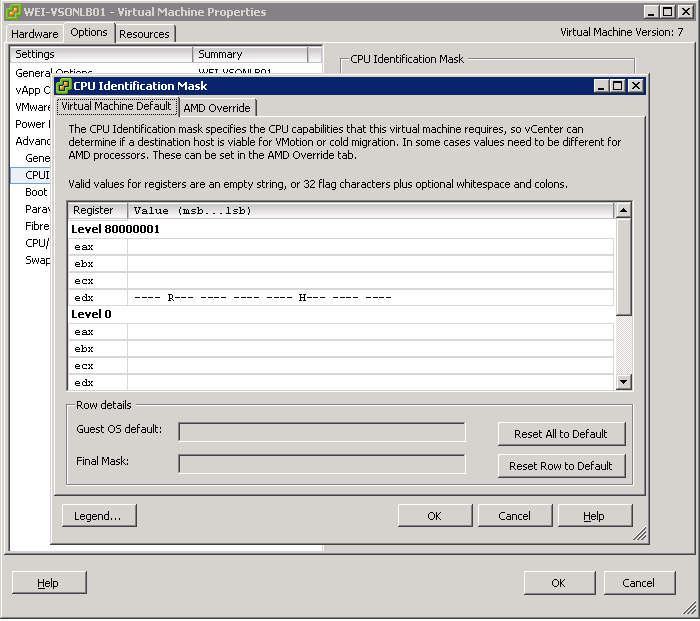This screenshot has width=700, height=621.
Task: Select Level 80000001 ebx value cell
Action: pyautogui.click(x=370, y=263)
